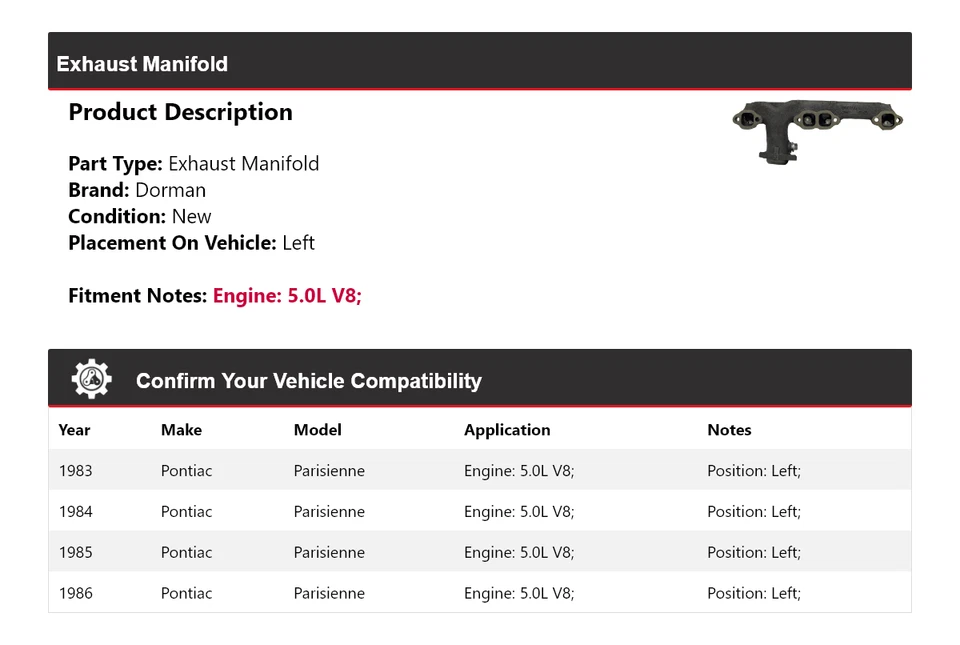Click the Exhaust Manifold header title
The width and height of the screenshot is (960, 645).
click(142, 64)
